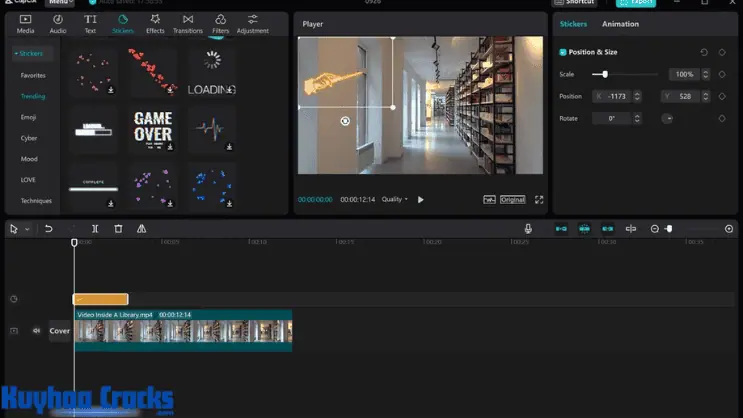Click the microphone record voiceover icon
The width and height of the screenshot is (743, 418).
point(528,229)
